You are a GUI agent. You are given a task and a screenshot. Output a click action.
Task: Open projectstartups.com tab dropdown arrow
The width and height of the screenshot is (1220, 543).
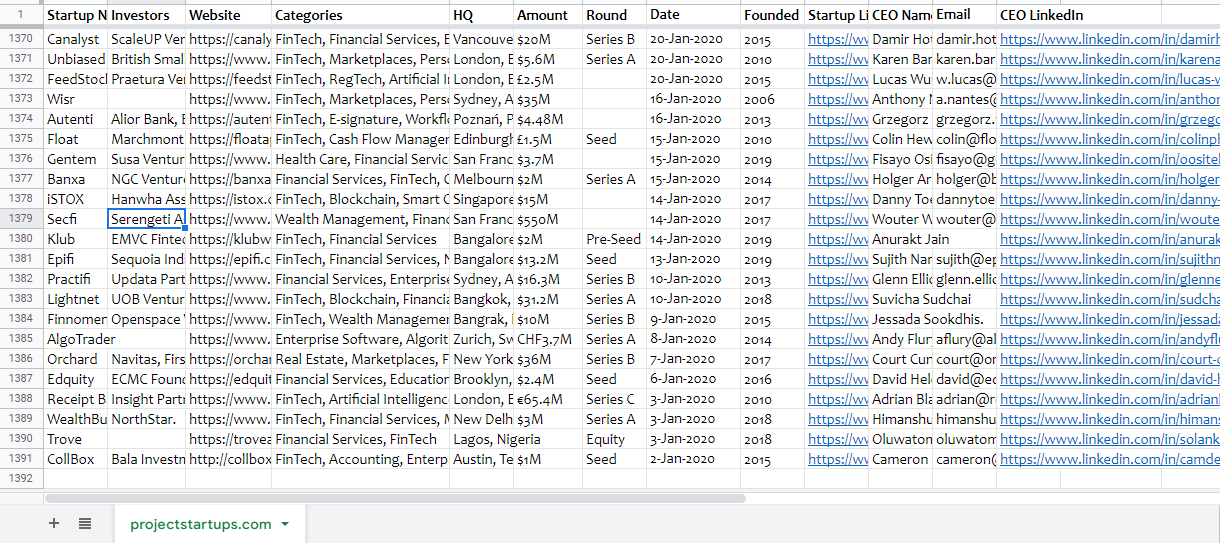coord(285,524)
